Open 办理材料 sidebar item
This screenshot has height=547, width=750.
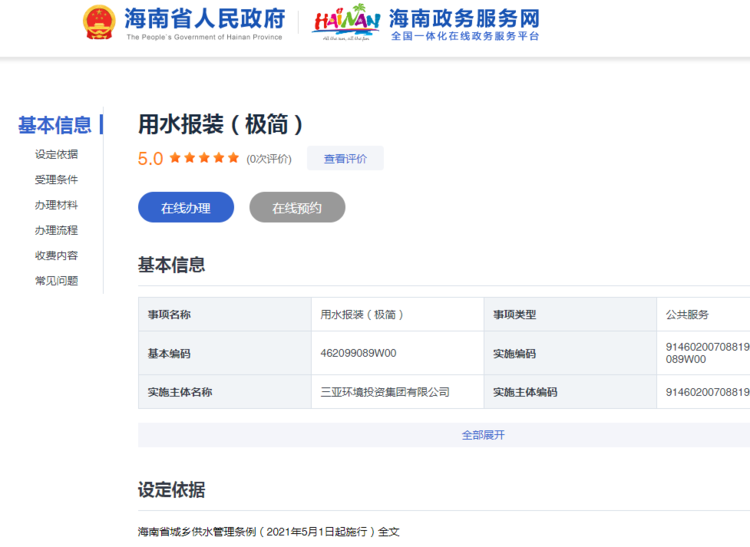tap(56, 205)
